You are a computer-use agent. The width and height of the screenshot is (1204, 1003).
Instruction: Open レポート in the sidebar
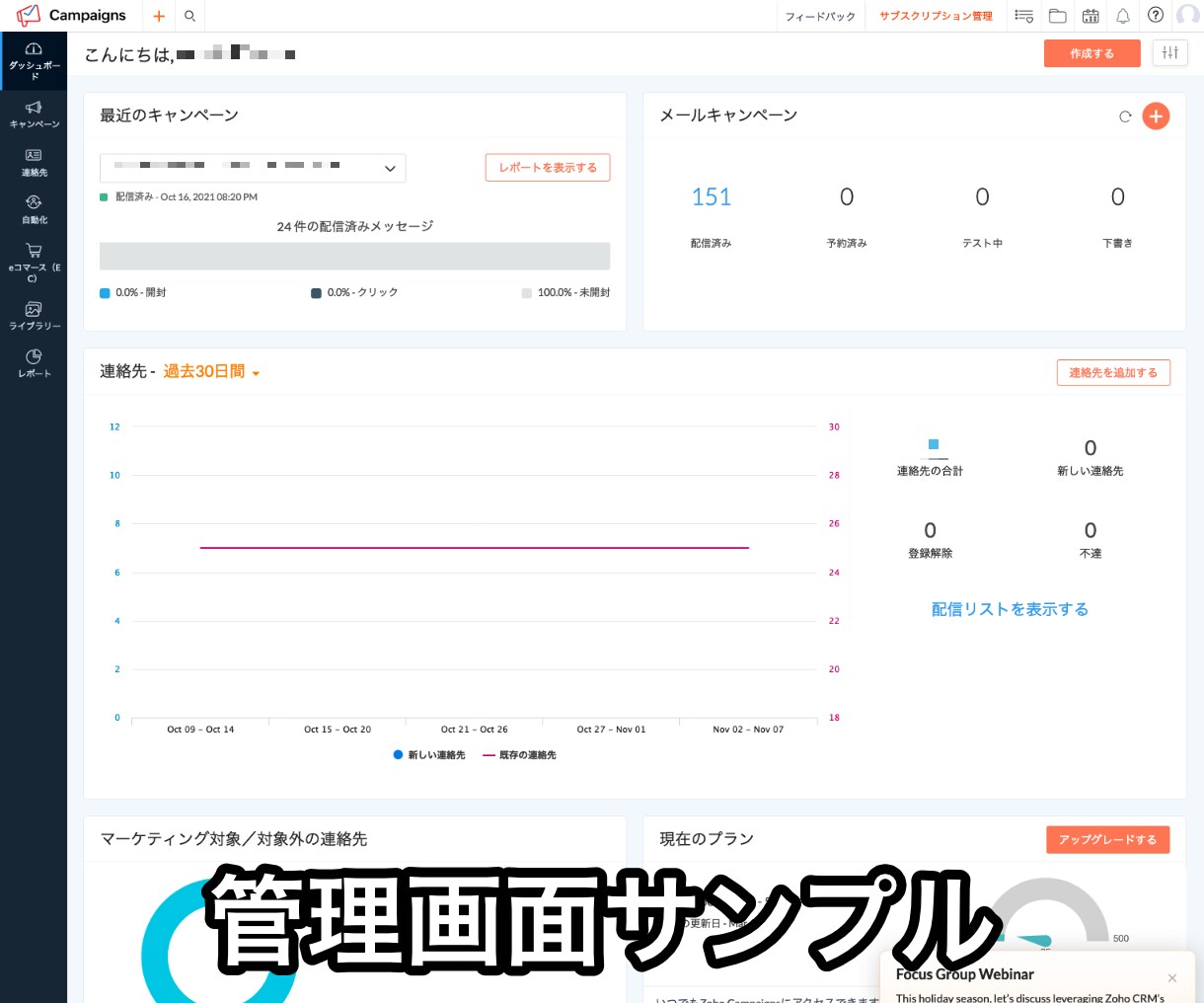(x=34, y=363)
